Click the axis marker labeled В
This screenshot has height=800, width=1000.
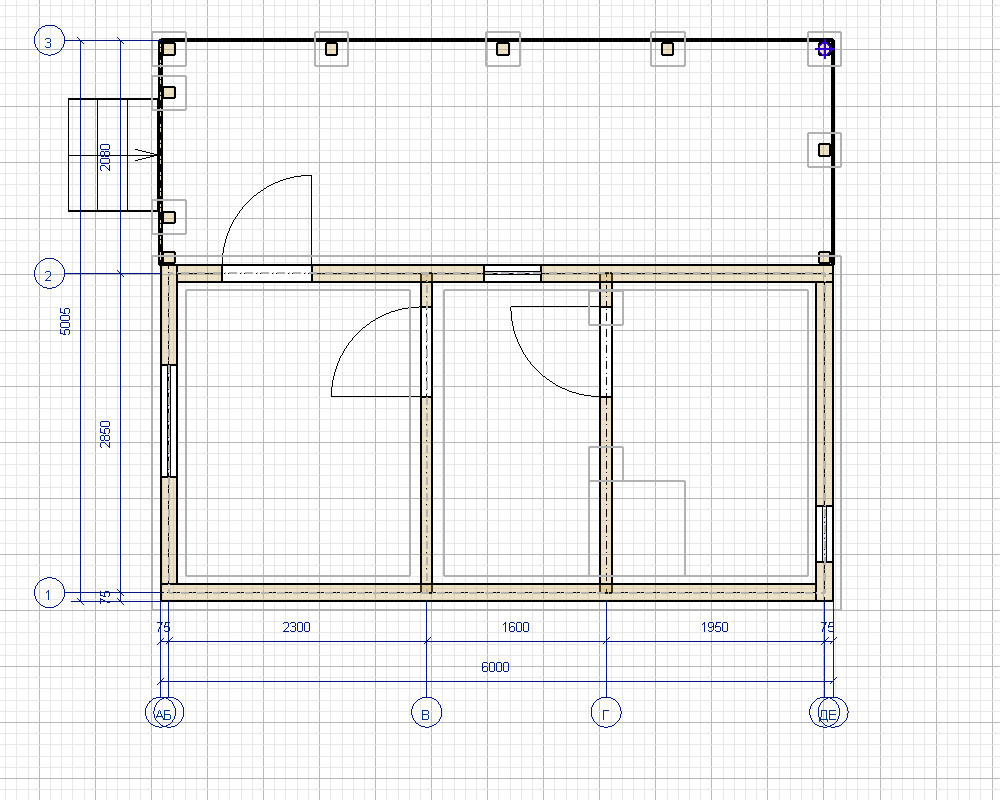427,712
